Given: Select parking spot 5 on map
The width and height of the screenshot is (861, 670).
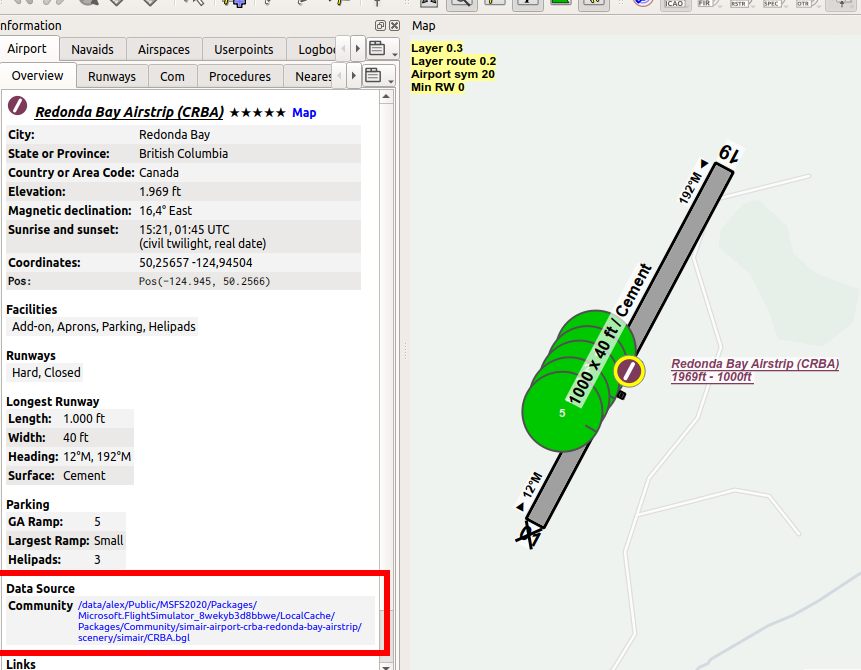Looking at the screenshot, I should 562,413.
